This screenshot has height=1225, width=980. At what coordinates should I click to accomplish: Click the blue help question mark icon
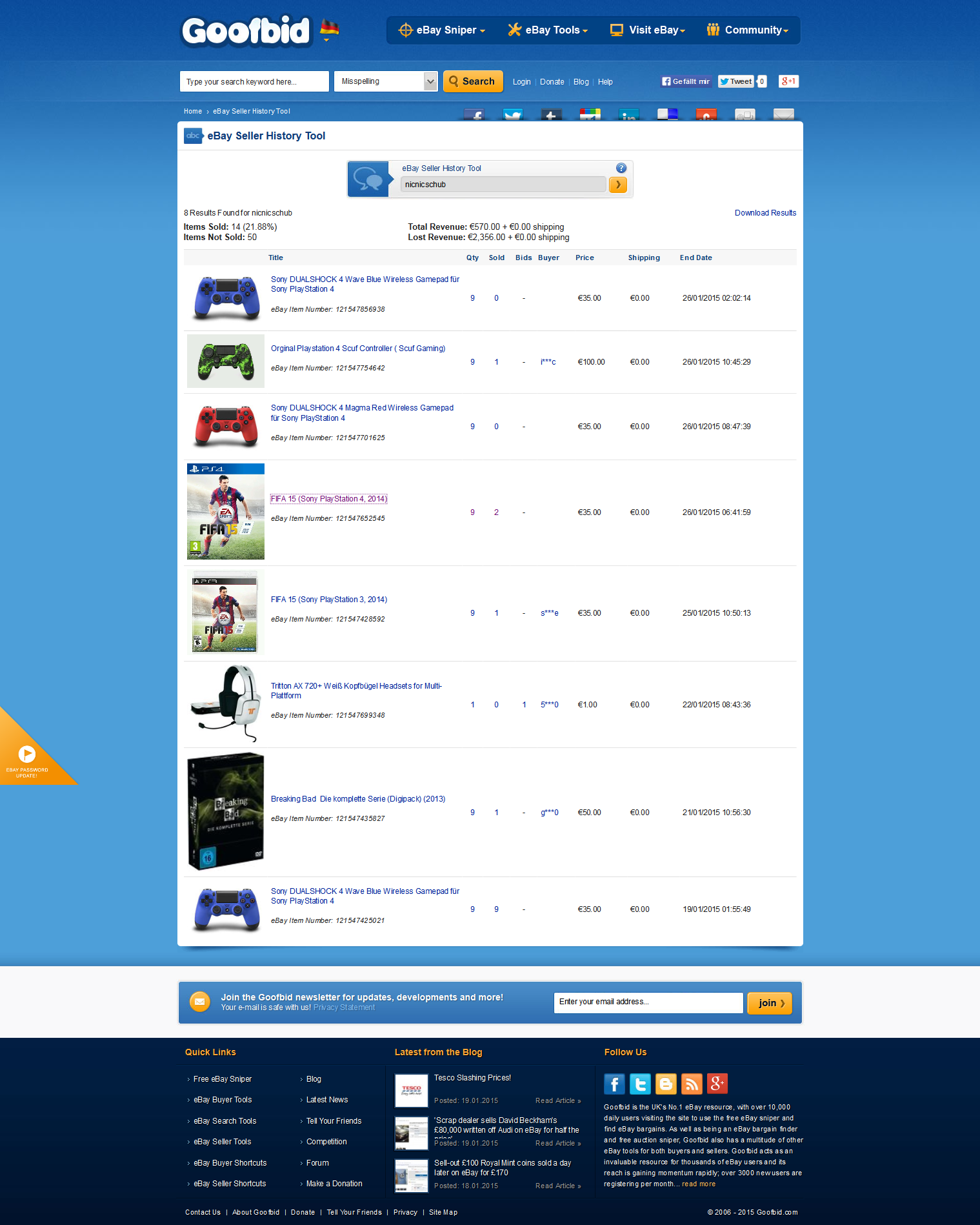[621, 168]
